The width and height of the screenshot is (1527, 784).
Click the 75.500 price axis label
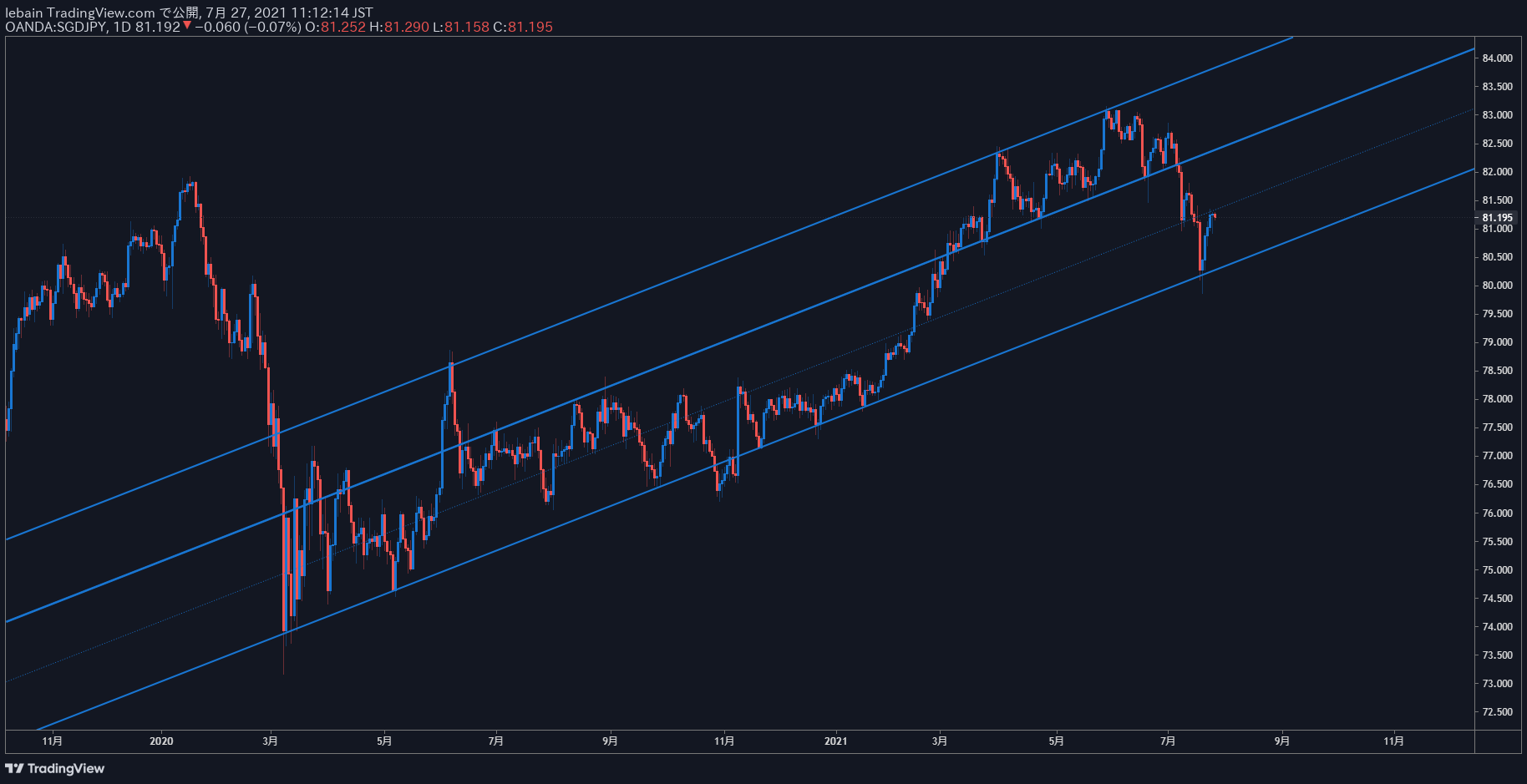(1497, 542)
